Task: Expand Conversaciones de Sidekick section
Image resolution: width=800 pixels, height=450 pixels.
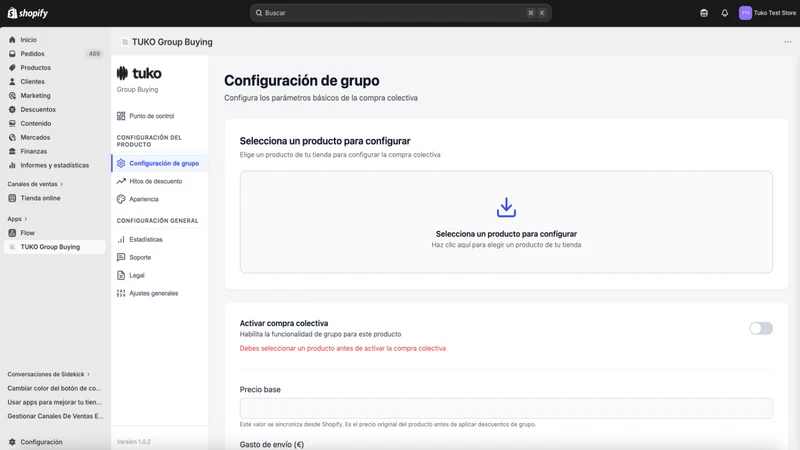Action: (48, 374)
